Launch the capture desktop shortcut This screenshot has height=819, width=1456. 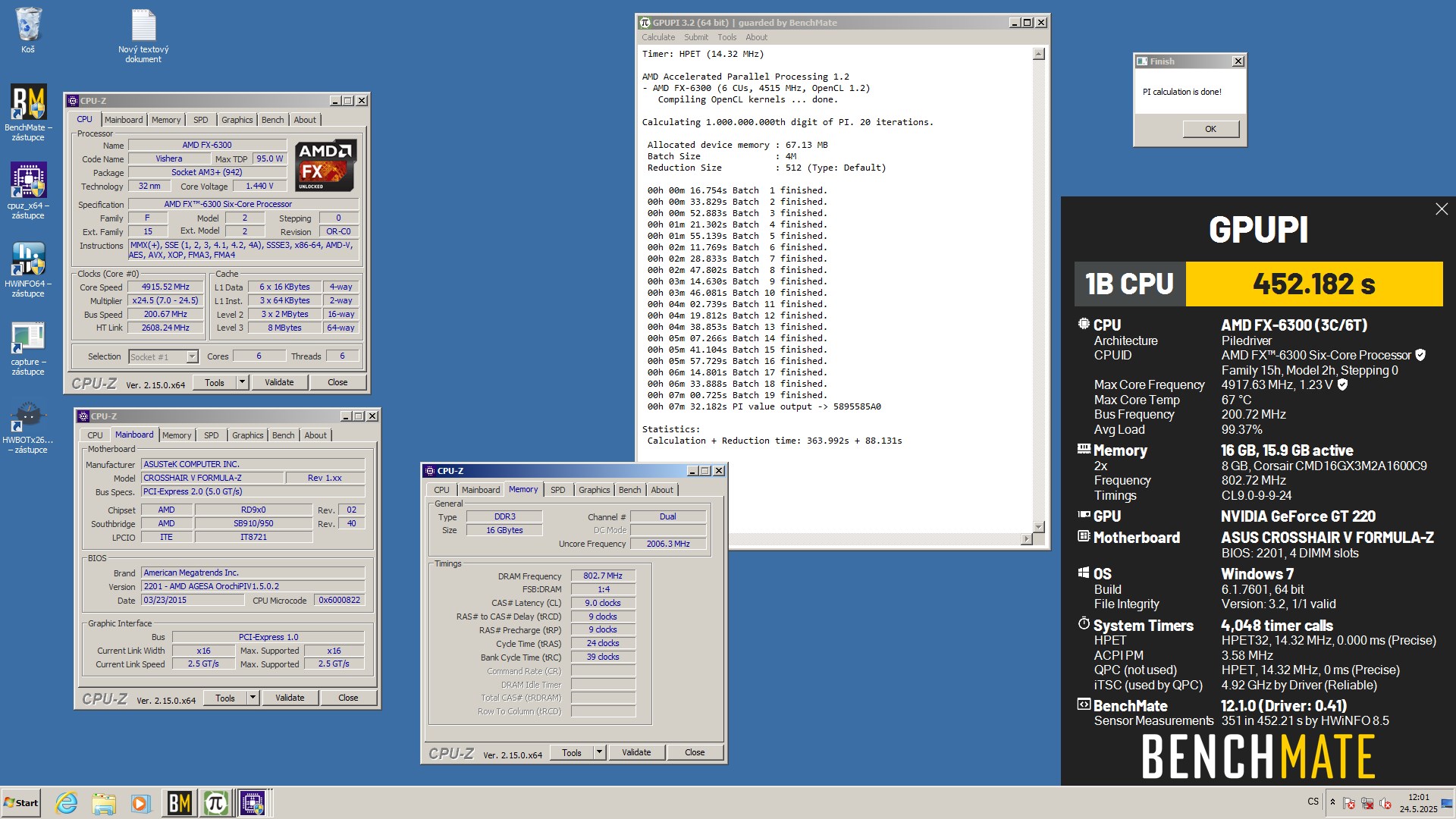click(28, 348)
